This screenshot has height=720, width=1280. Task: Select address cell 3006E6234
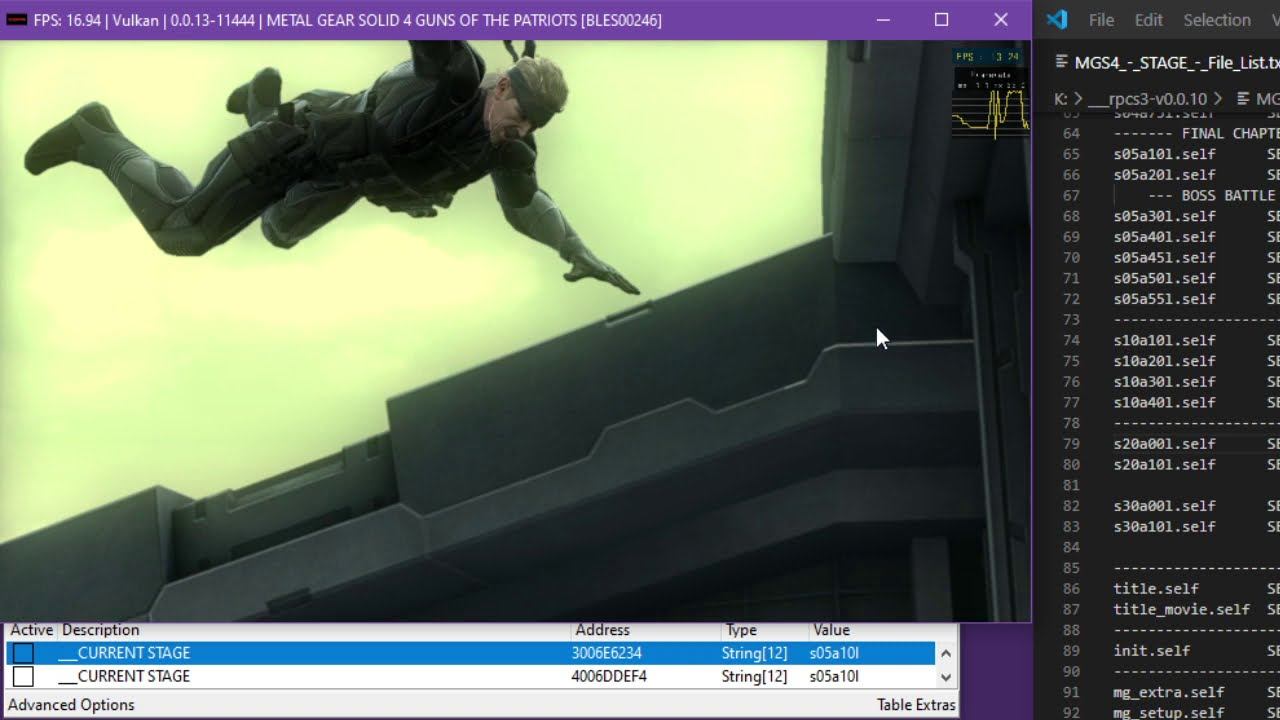[x=606, y=653]
